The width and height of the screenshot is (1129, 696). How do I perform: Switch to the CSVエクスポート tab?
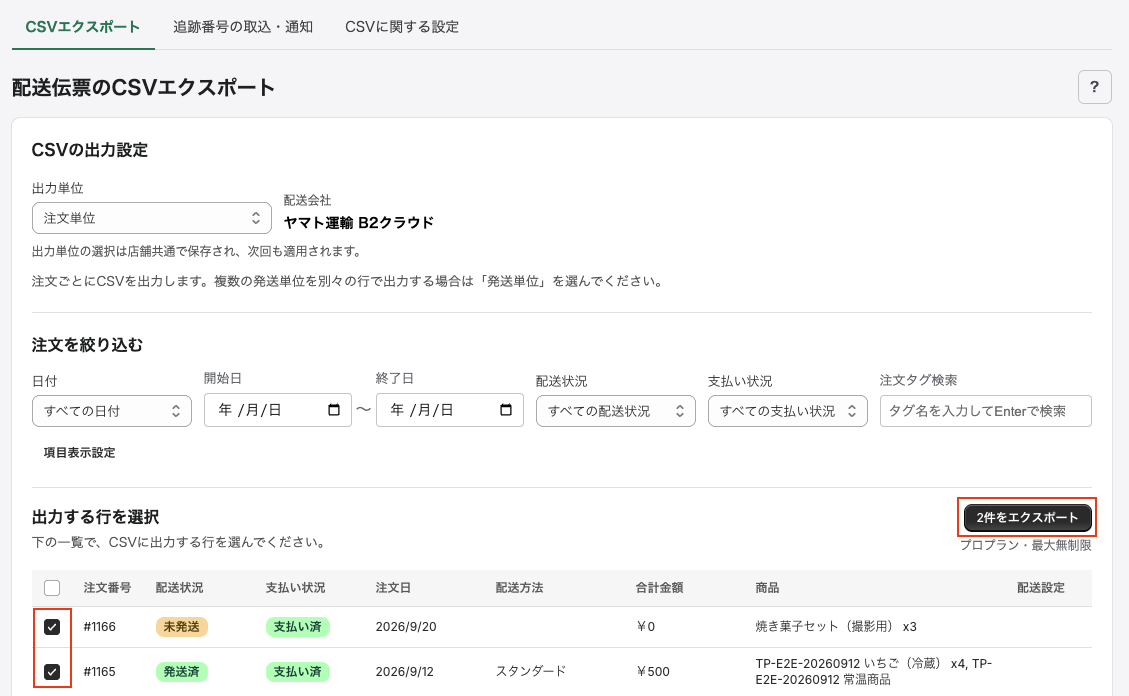tap(83, 27)
